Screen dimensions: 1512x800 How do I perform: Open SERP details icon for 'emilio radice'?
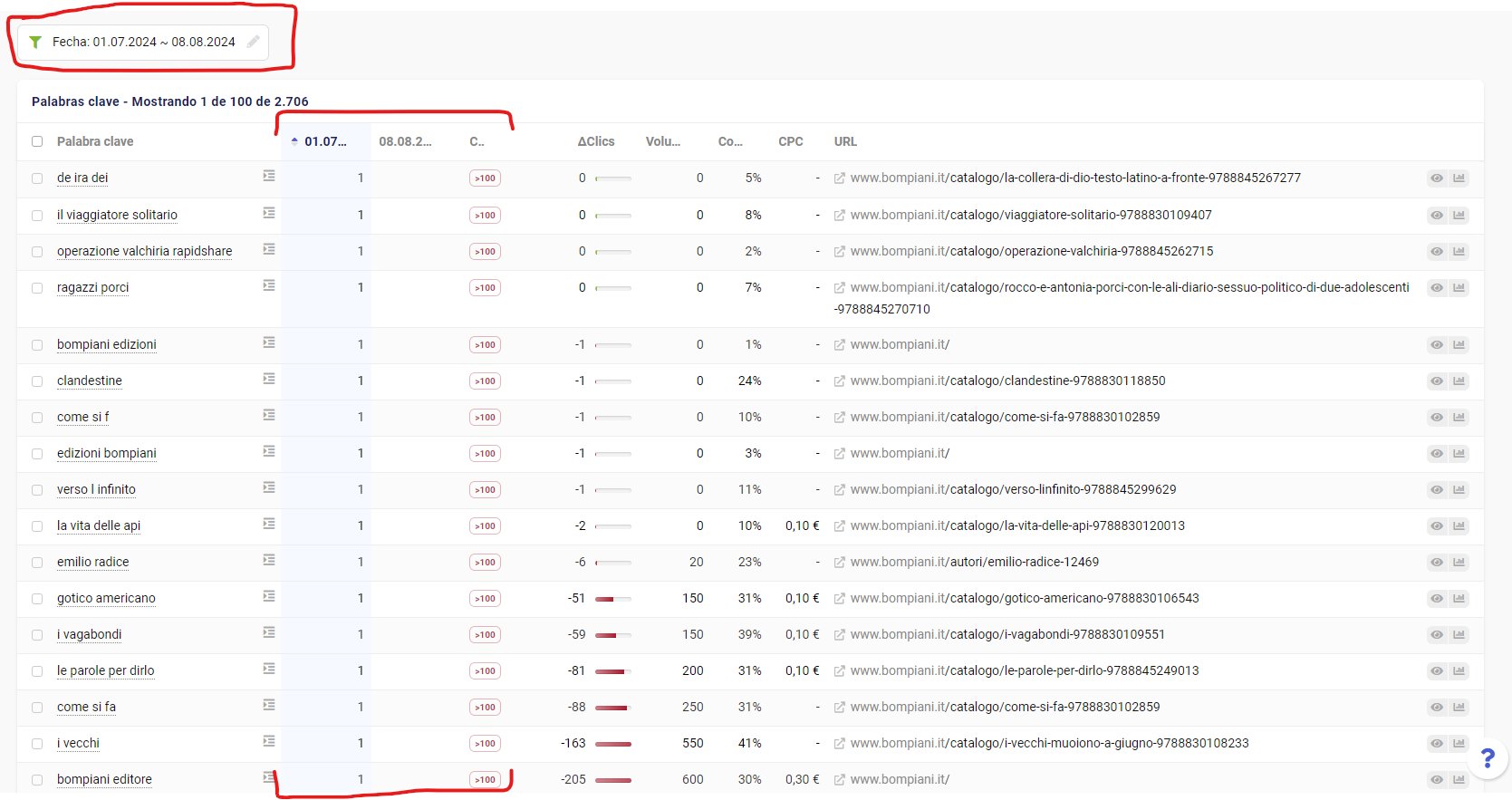pyautogui.click(x=269, y=560)
